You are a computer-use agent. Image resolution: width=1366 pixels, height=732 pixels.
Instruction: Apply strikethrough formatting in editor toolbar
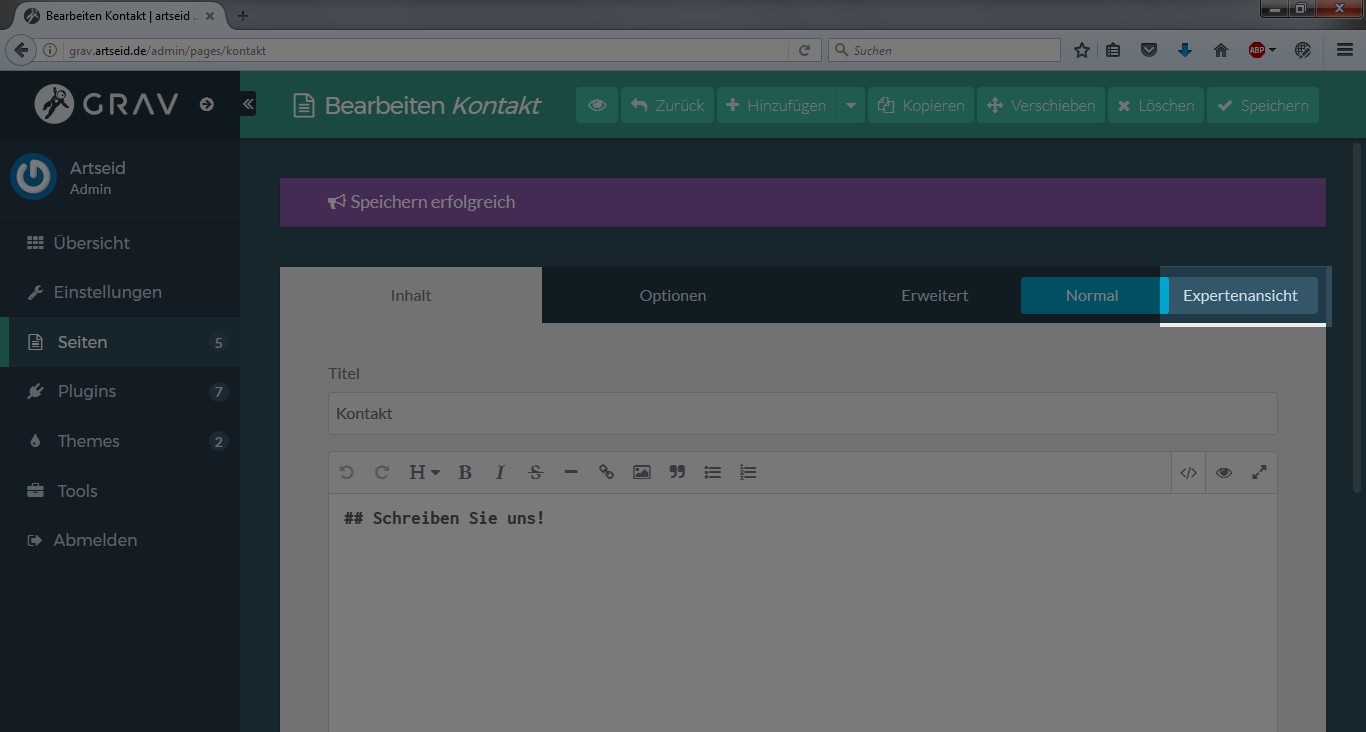pyautogui.click(x=535, y=473)
